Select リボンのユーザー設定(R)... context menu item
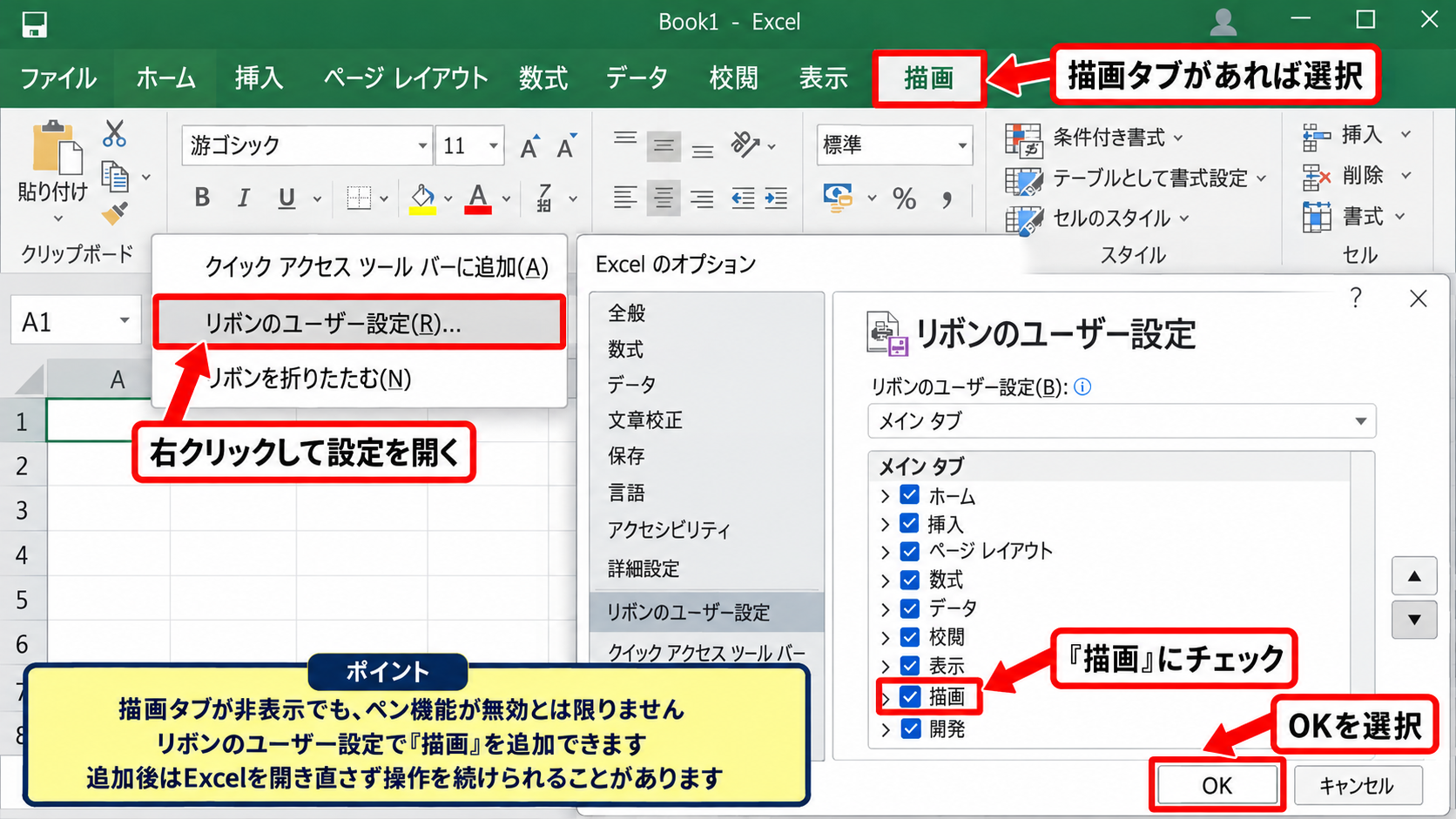1456x819 pixels. pyautogui.click(x=360, y=323)
